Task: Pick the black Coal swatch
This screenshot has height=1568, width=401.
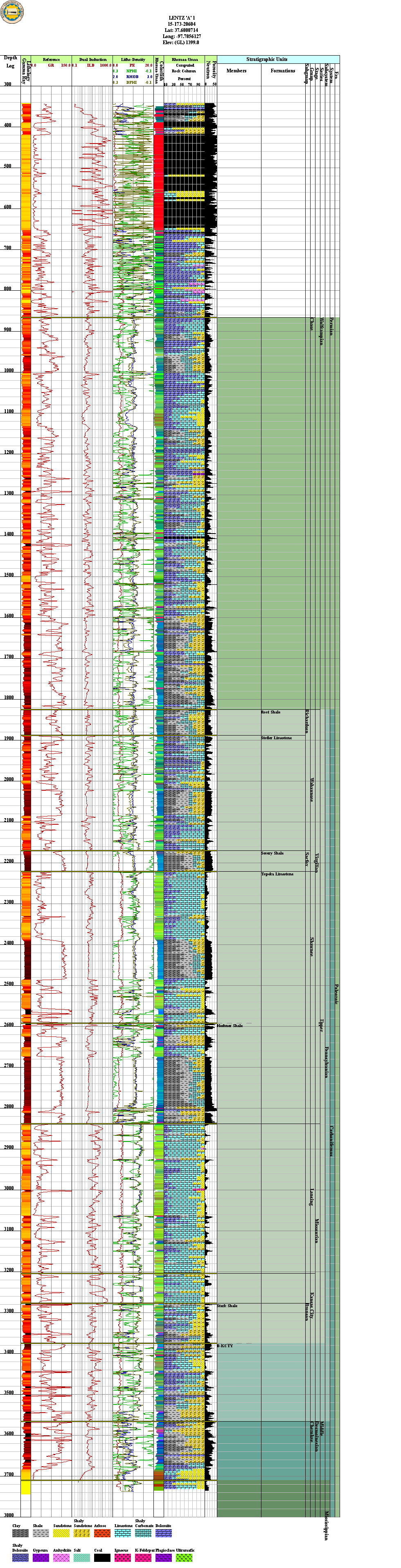Action: click(102, 1557)
